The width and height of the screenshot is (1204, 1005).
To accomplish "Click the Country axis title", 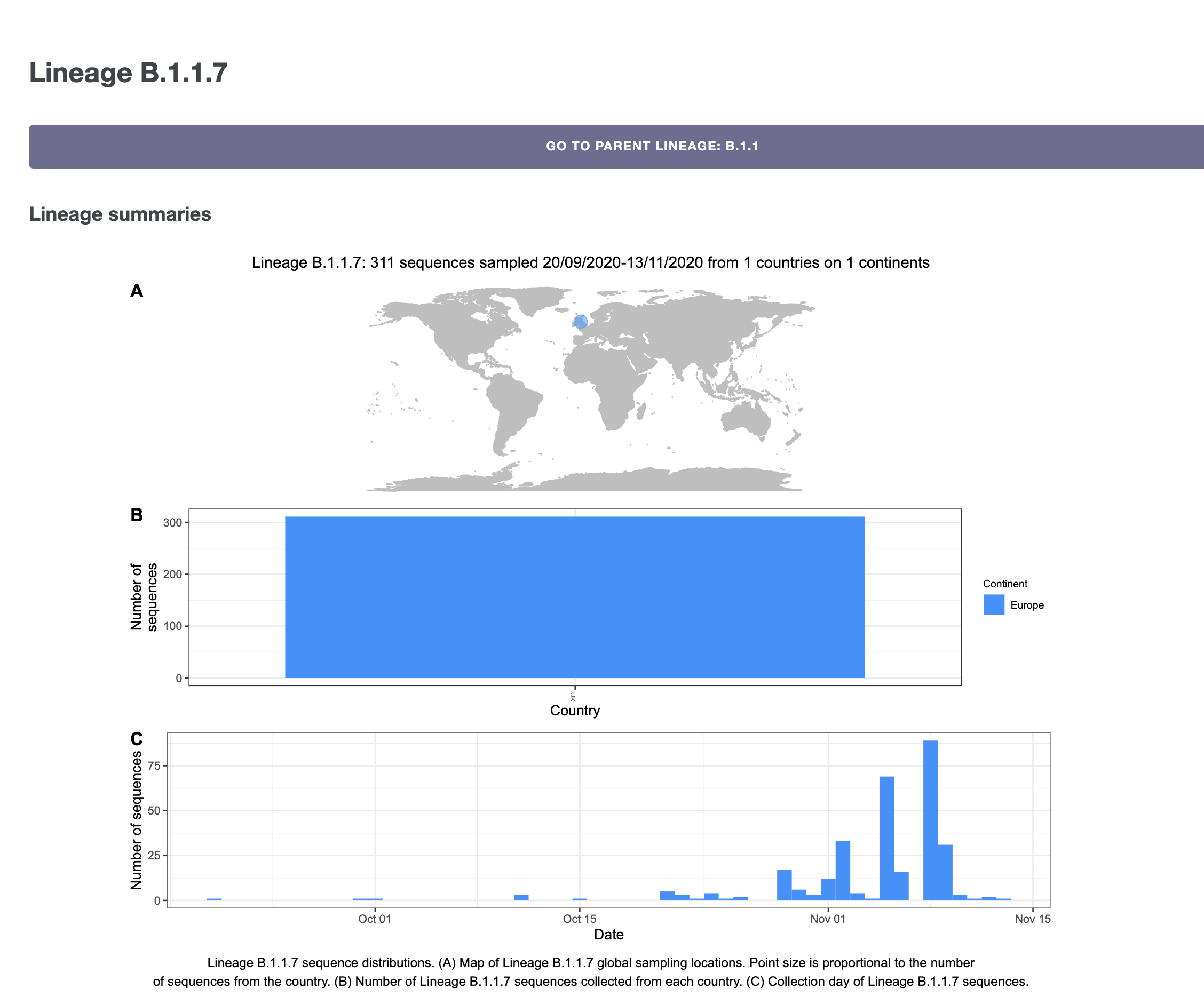I will 575,711.
